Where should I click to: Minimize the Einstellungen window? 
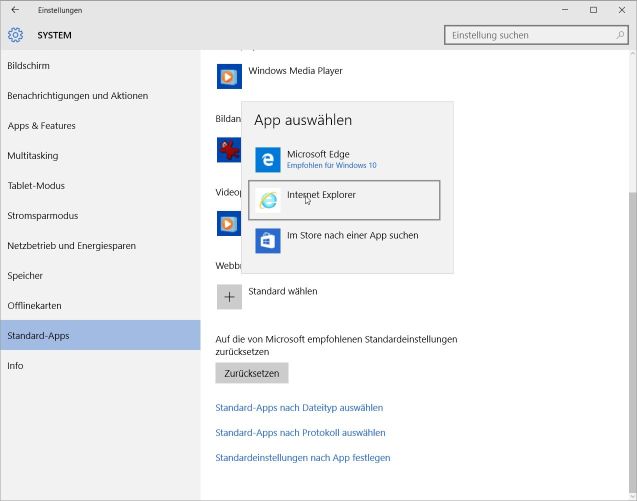565,10
